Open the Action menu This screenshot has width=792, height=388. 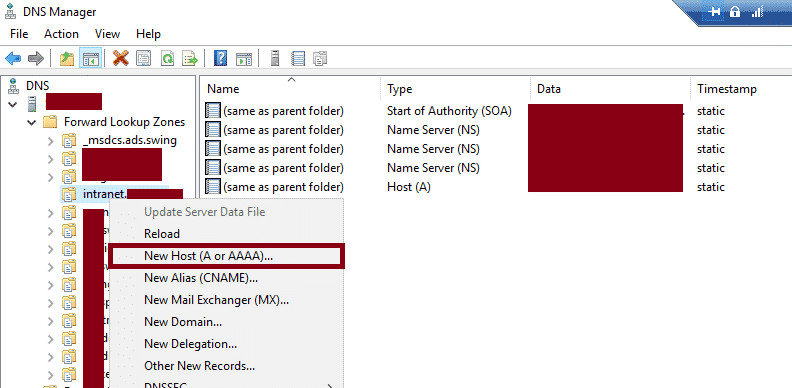(61, 34)
